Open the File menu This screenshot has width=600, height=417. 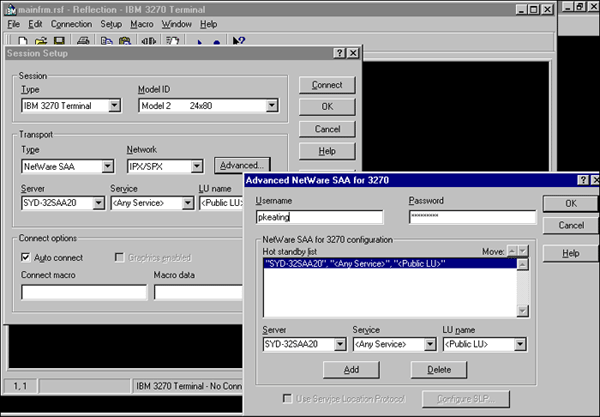(x=13, y=24)
